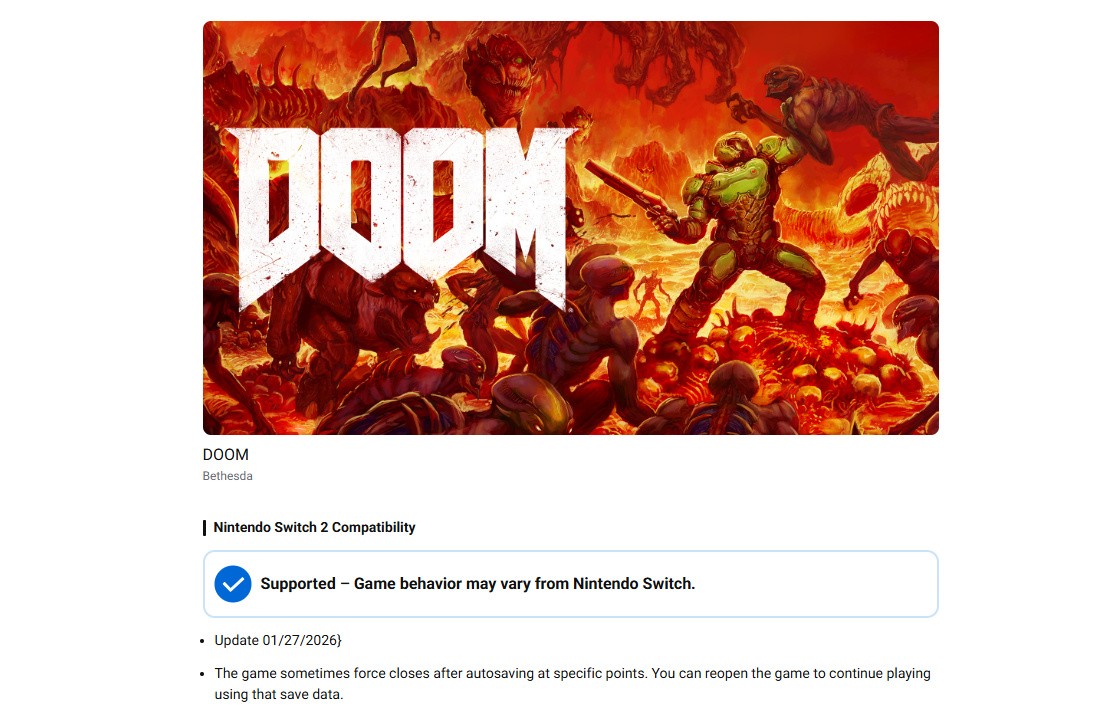Click the Nintendo Switch 2 Compatibility heading

tap(314, 527)
